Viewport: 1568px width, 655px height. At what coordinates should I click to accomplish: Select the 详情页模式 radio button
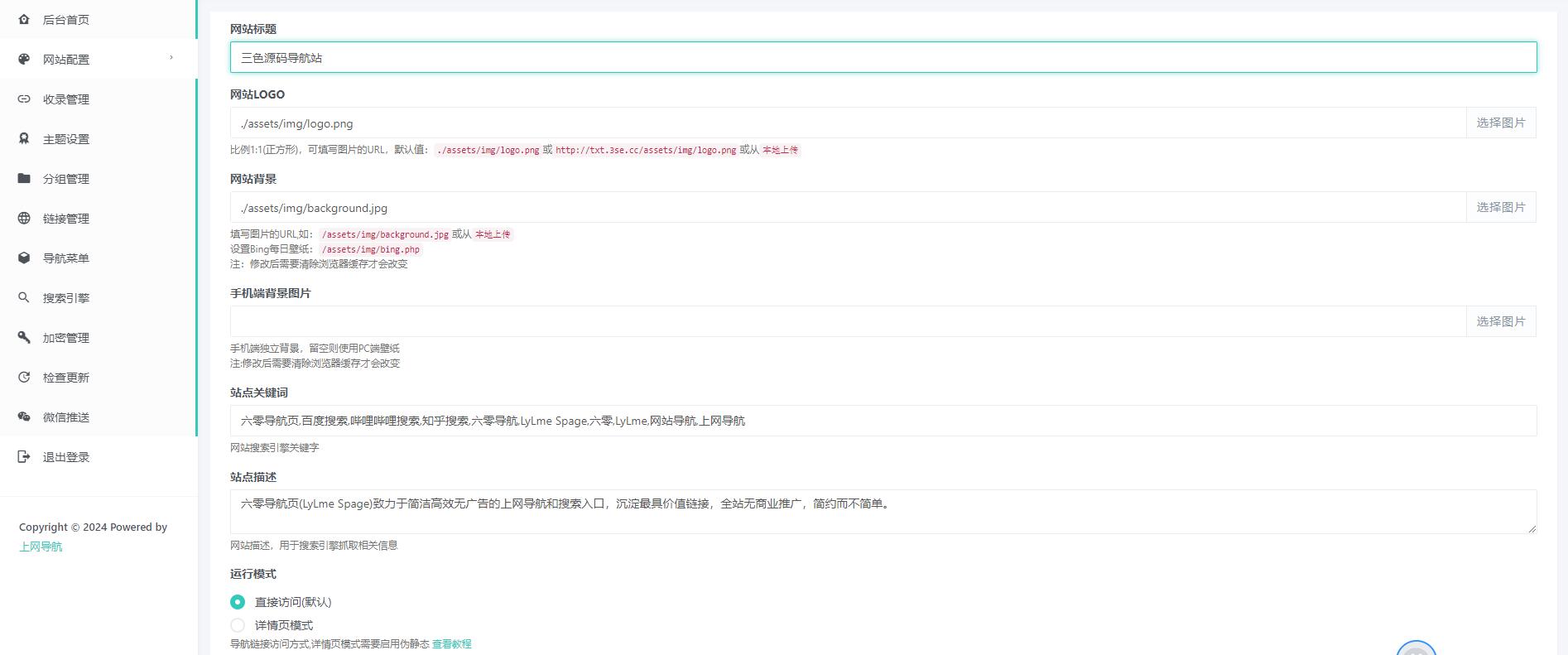[x=238, y=625]
